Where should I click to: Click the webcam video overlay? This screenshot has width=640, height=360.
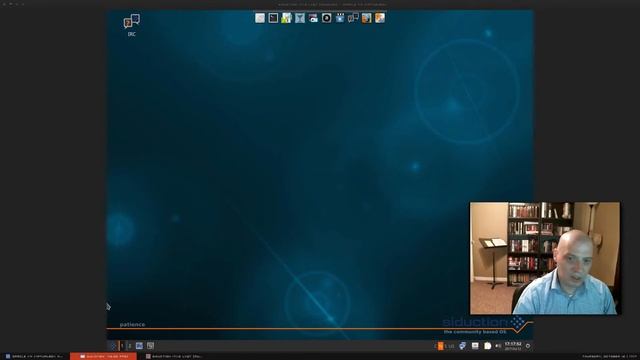[x=545, y=258]
